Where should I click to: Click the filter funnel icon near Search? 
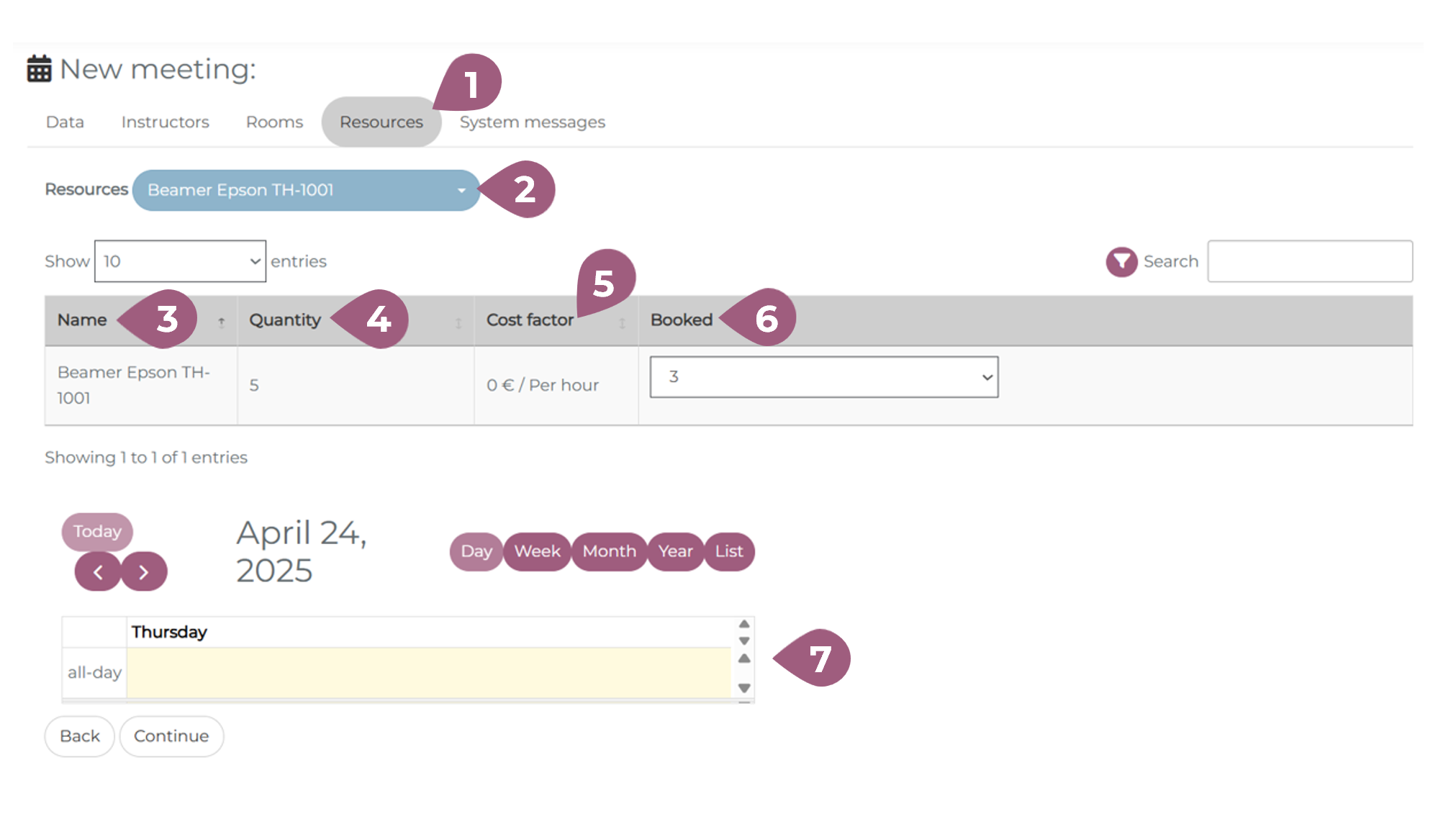1121,262
